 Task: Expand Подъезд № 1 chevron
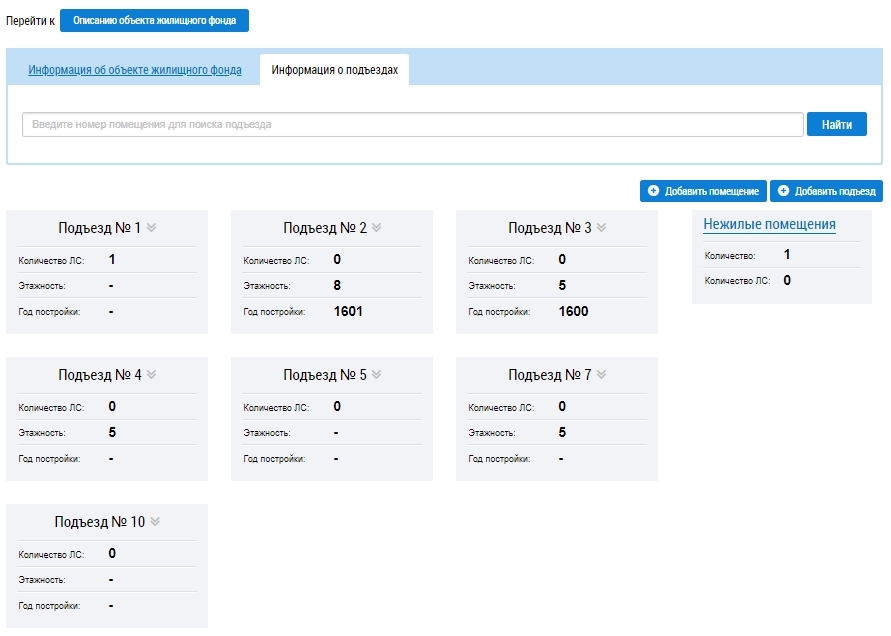coord(151,227)
